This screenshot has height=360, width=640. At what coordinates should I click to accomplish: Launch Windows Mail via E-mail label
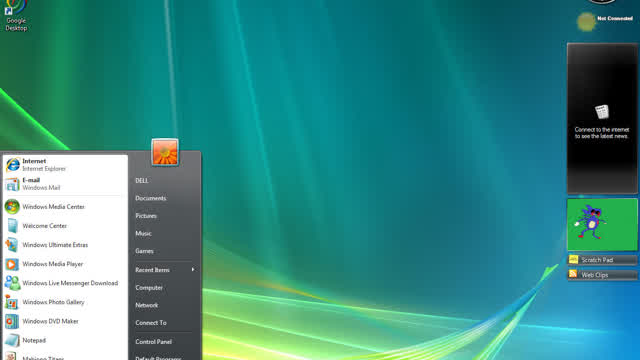point(31,180)
